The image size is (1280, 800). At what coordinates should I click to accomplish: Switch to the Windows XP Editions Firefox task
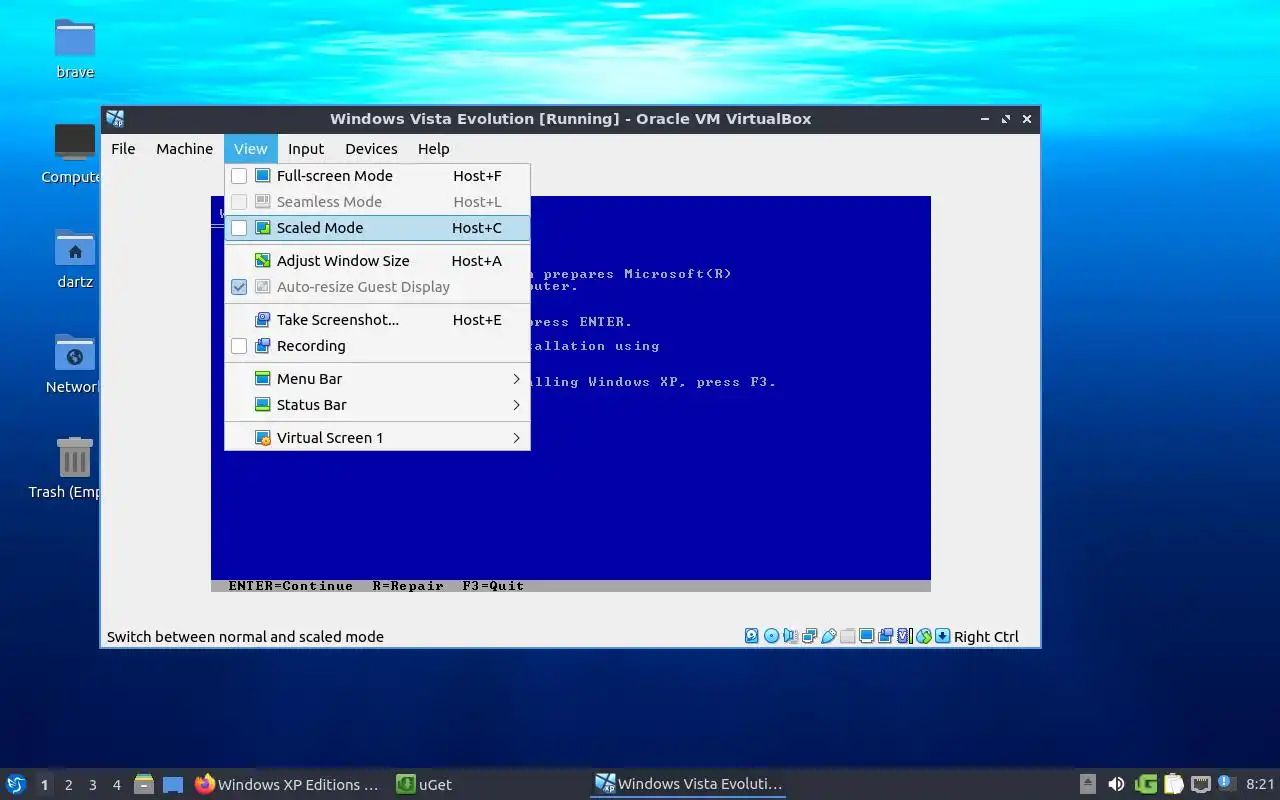coord(287,784)
